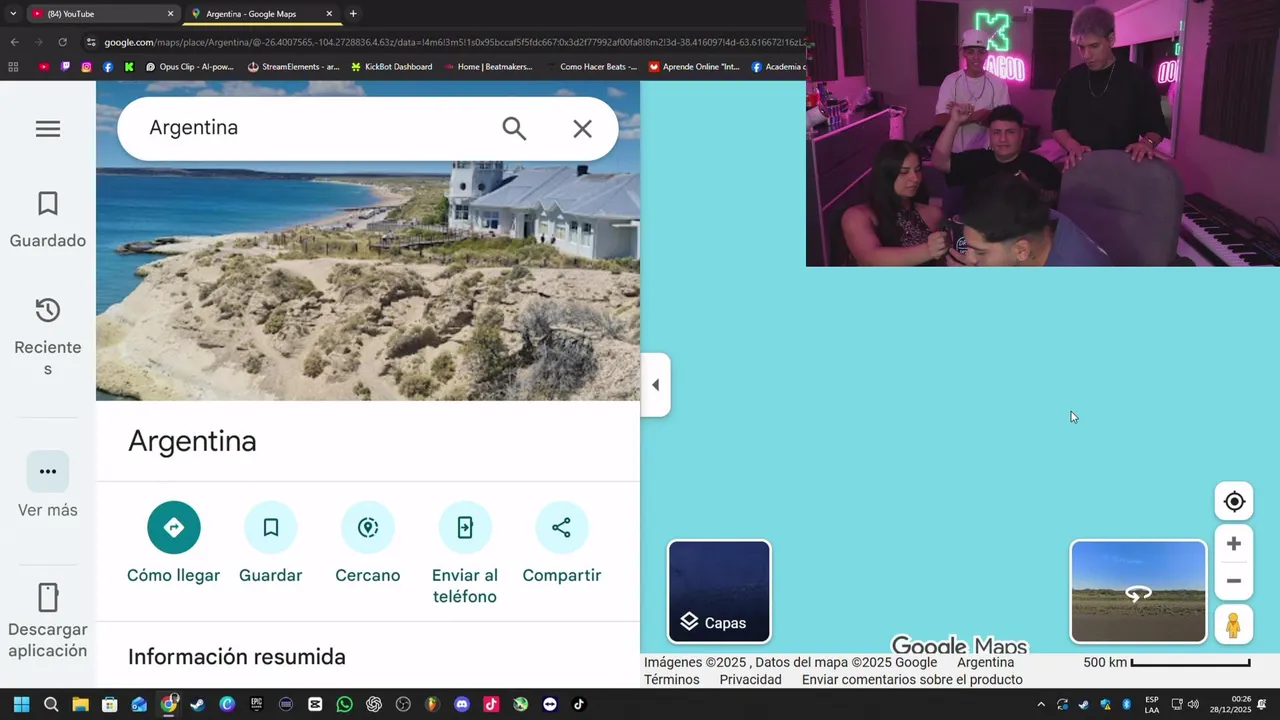The width and height of the screenshot is (1280, 720).
Task: Open the ESP LAA language switcher
Action: (x=1152, y=704)
